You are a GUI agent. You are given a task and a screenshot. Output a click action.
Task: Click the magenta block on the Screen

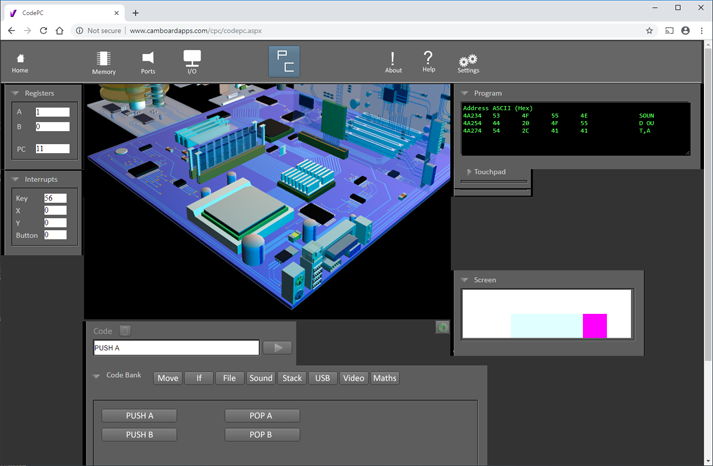point(595,326)
